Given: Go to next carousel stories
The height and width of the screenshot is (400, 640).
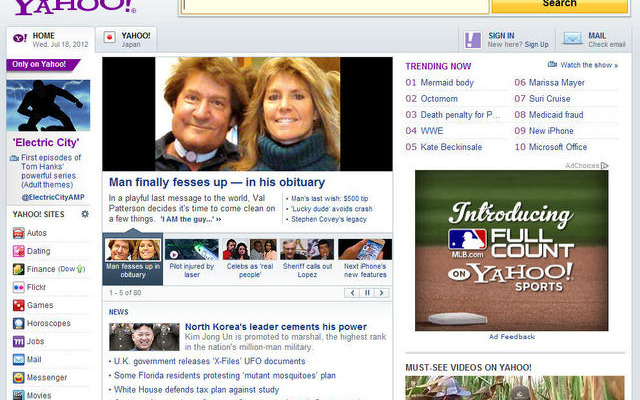Looking at the screenshot, I should (x=382, y=293).
